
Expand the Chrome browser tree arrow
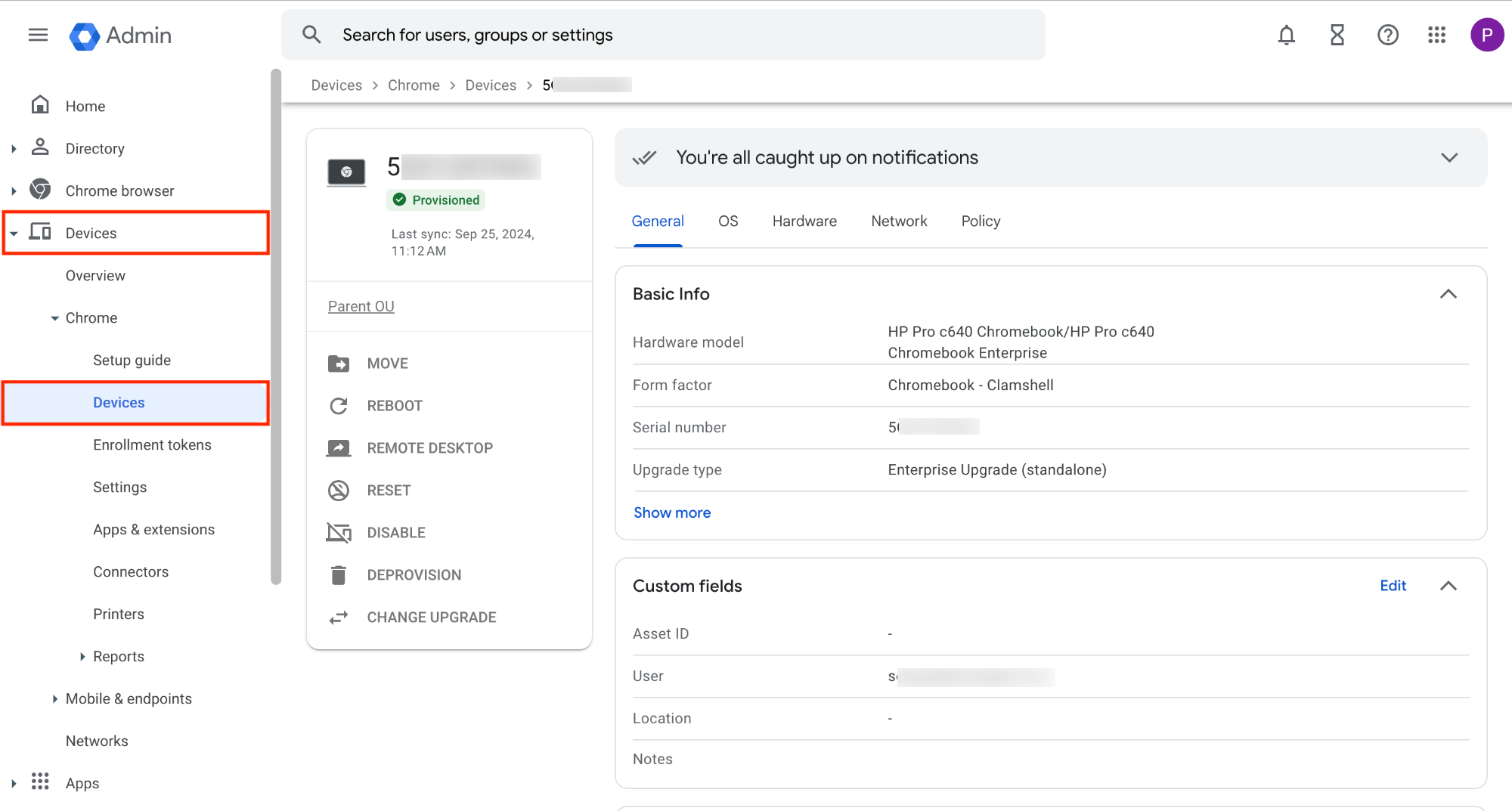coord(14,191)
